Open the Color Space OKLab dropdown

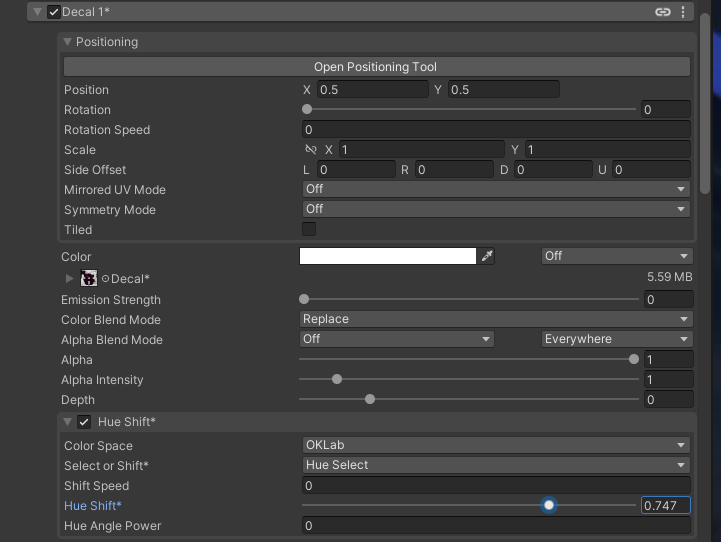[x=496, y=445]
